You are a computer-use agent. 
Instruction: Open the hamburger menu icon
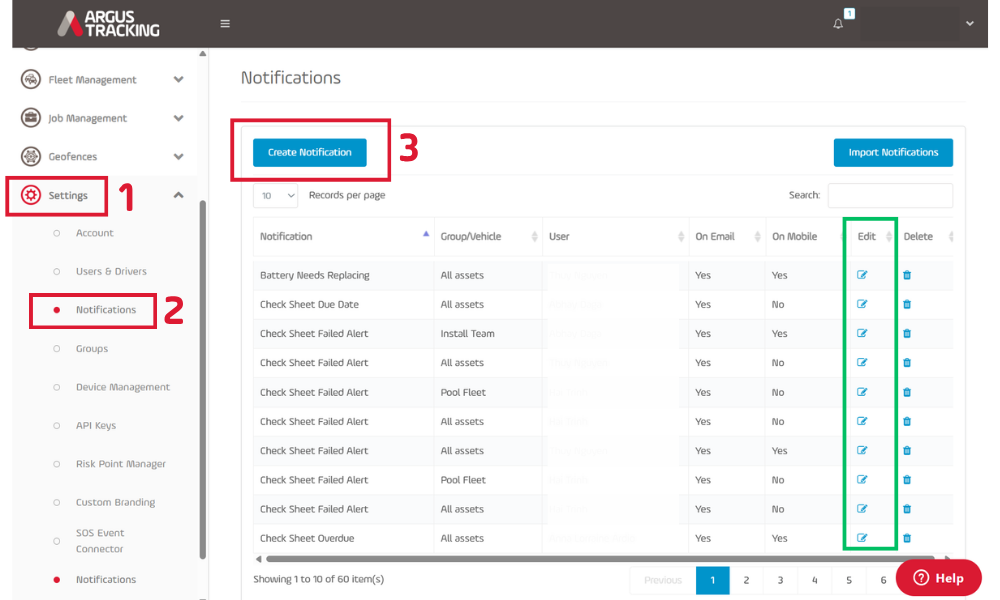225,24
